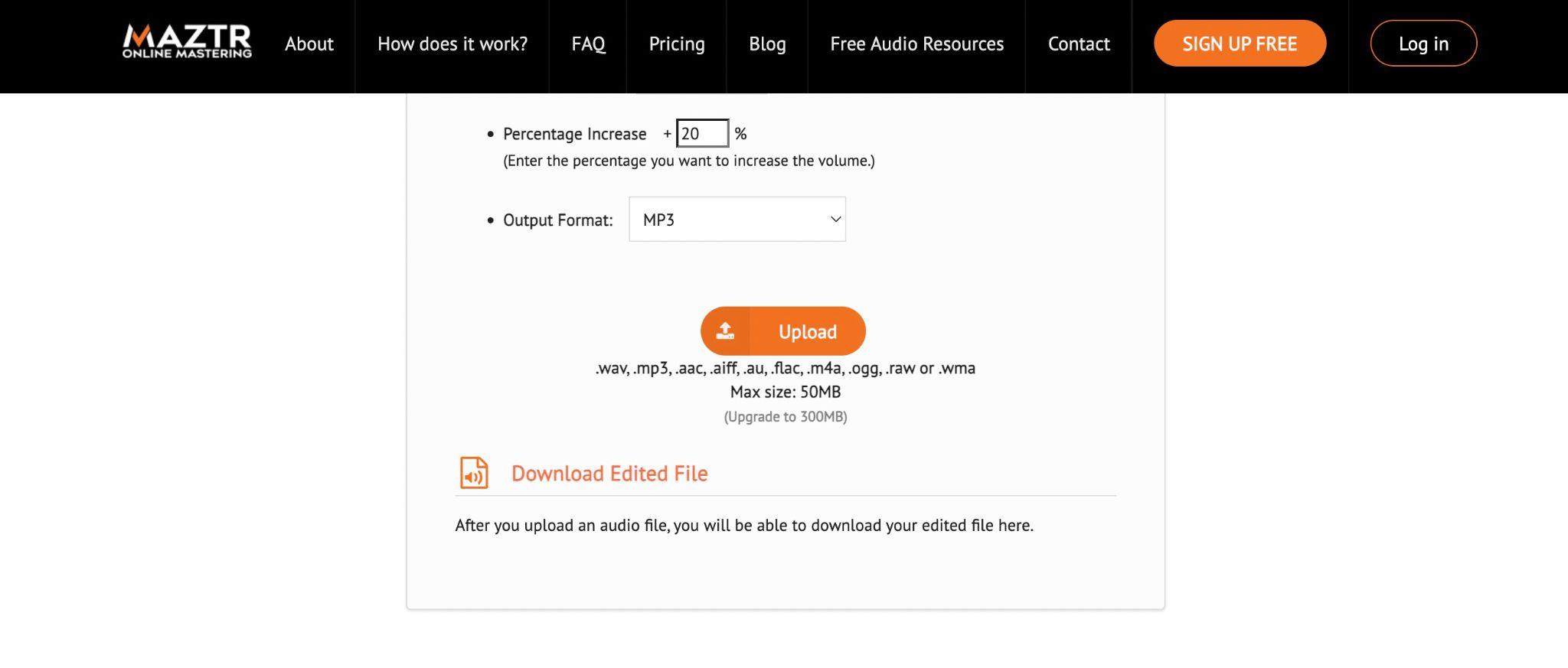The width and height of the screenshot is (1568, 668).
Task: Navigate to the Contact page
Action: pos(1079,44)
